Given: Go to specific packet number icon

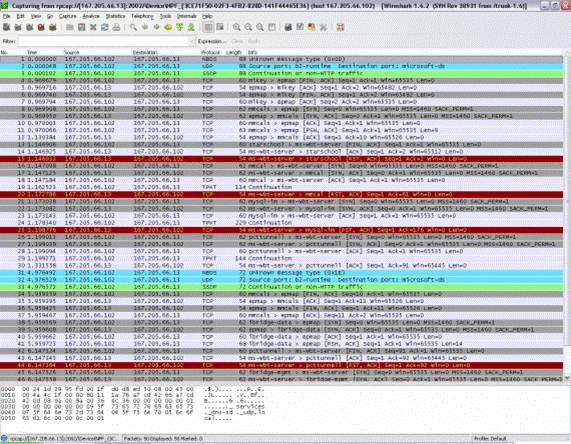Looking at the screenshot, I should 168,27.
